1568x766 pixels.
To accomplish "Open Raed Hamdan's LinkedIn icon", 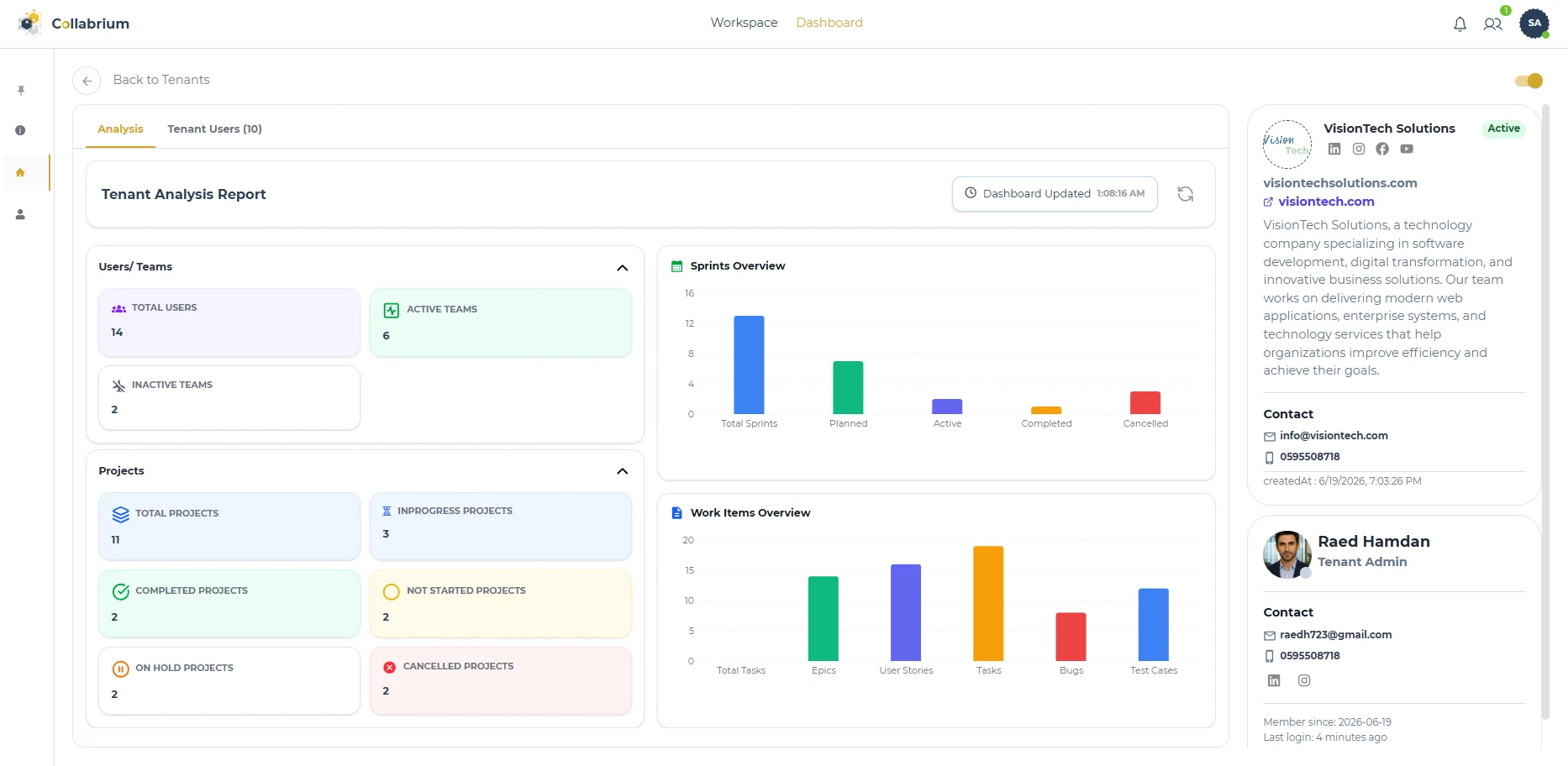I will [x=1274, y=680].
